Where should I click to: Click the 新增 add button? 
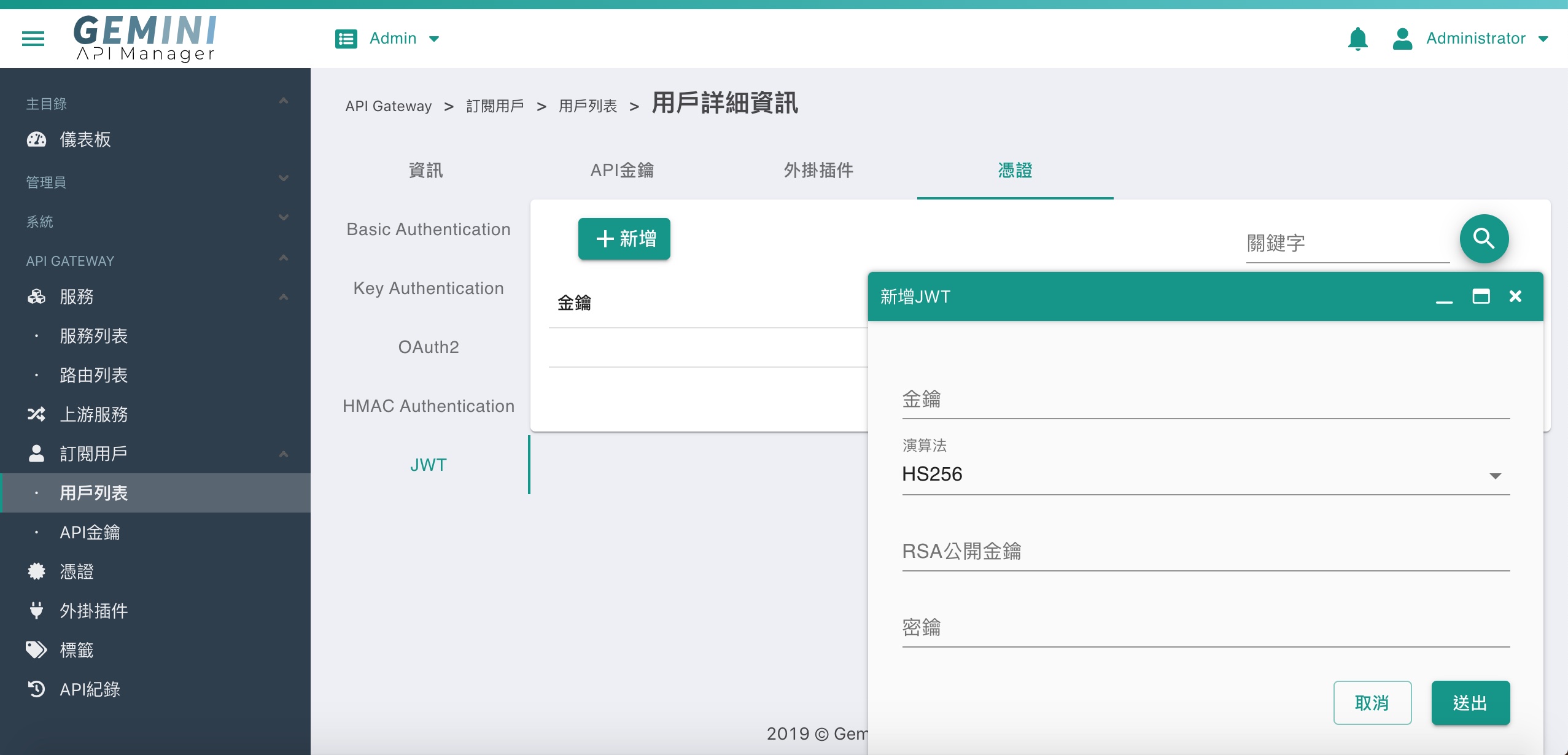(624, 239)
